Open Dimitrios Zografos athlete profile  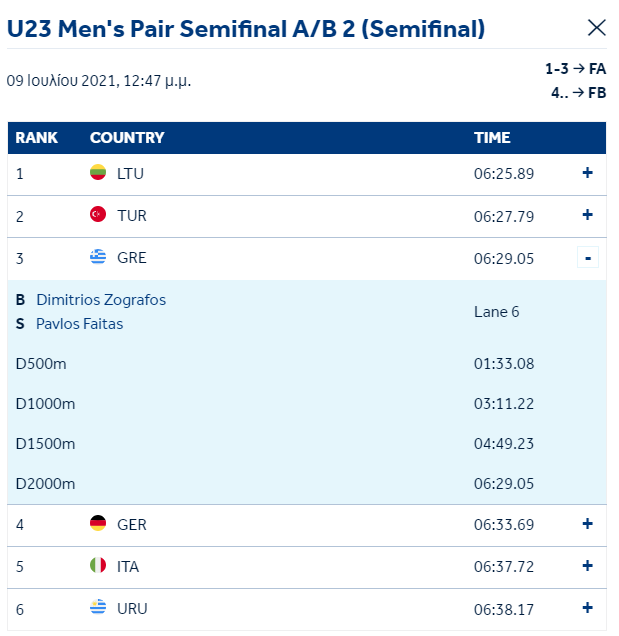[x=101, y=300]
